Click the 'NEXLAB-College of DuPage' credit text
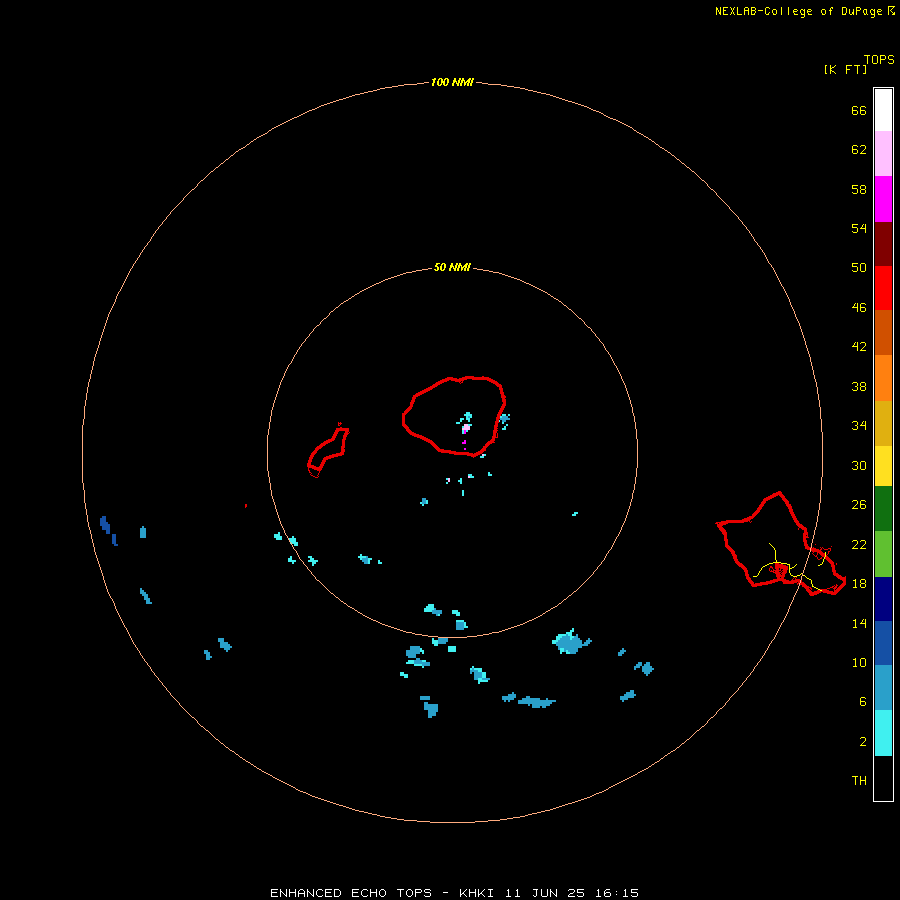This screenshot has width=900, height=900. pyautogui.click(x=798, y=11)
